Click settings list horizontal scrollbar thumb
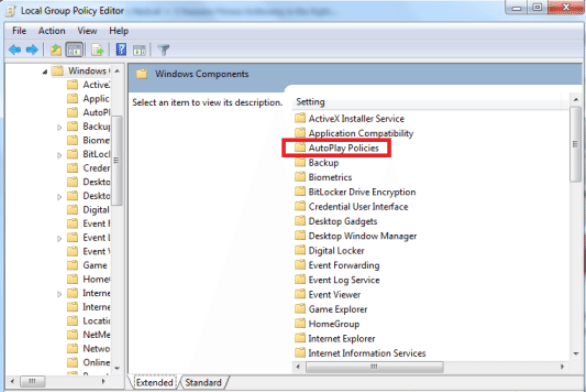Image resolution: width=586 pixels, height=392 pixels. coord(374,367)
